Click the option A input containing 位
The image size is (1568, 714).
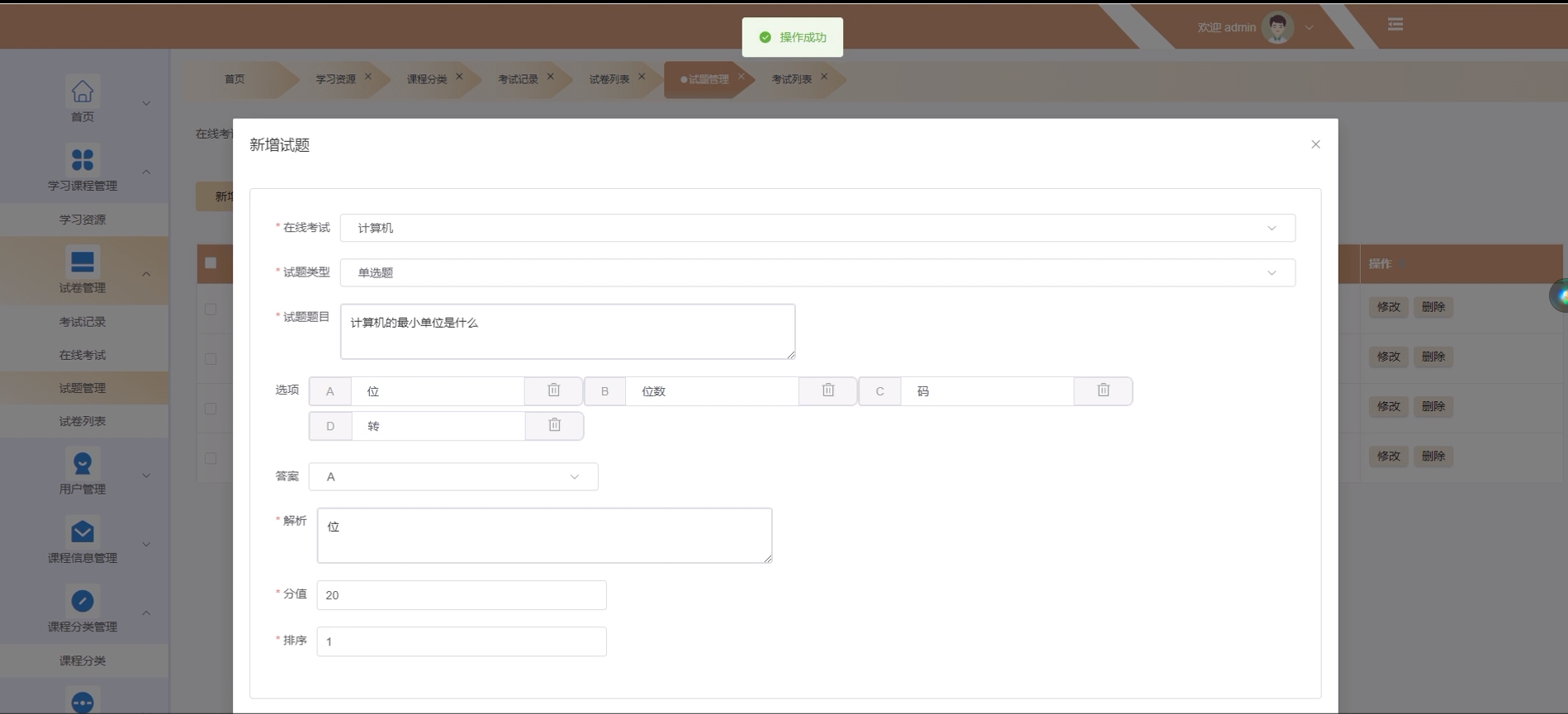click(x=438, y=391)
